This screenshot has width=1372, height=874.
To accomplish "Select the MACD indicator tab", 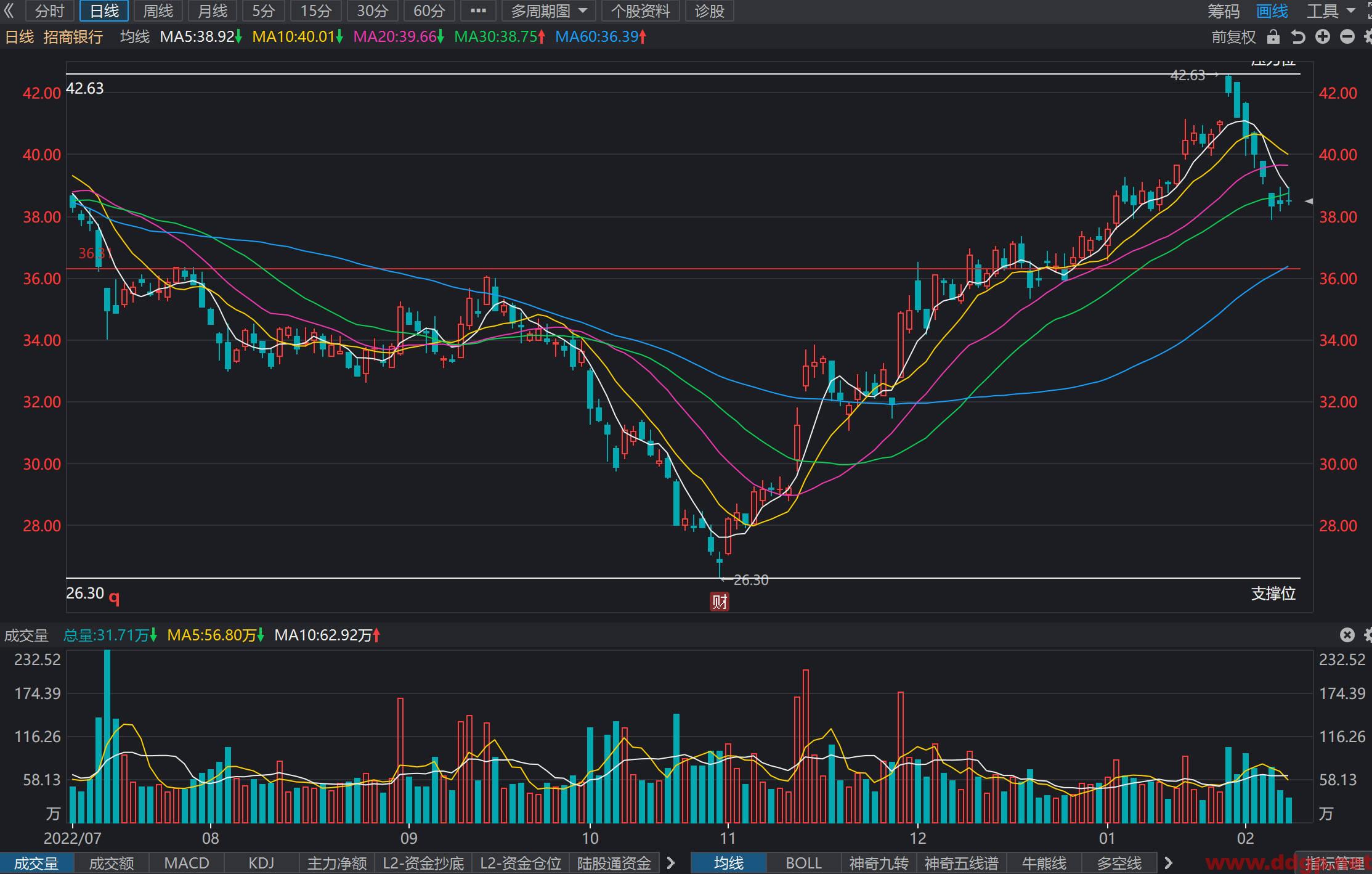I will click(187, 863).
